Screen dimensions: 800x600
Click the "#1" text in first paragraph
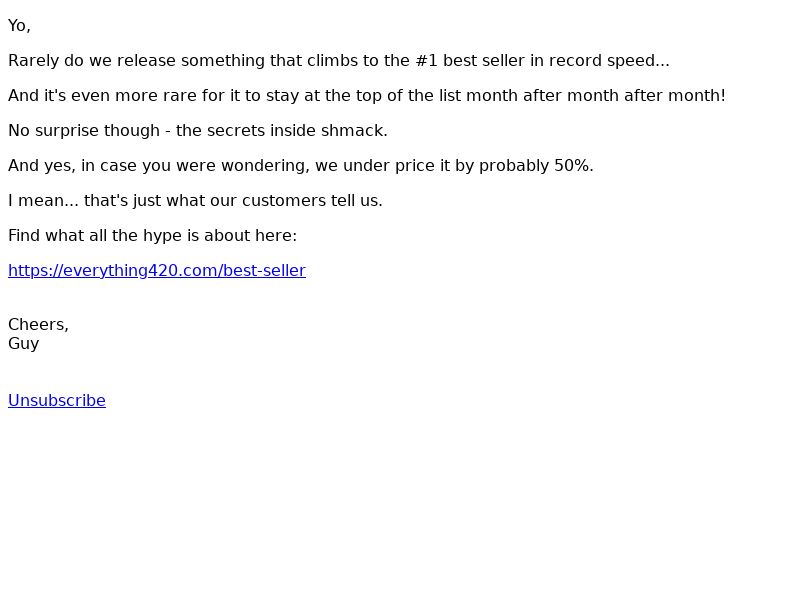pos(426,60)
